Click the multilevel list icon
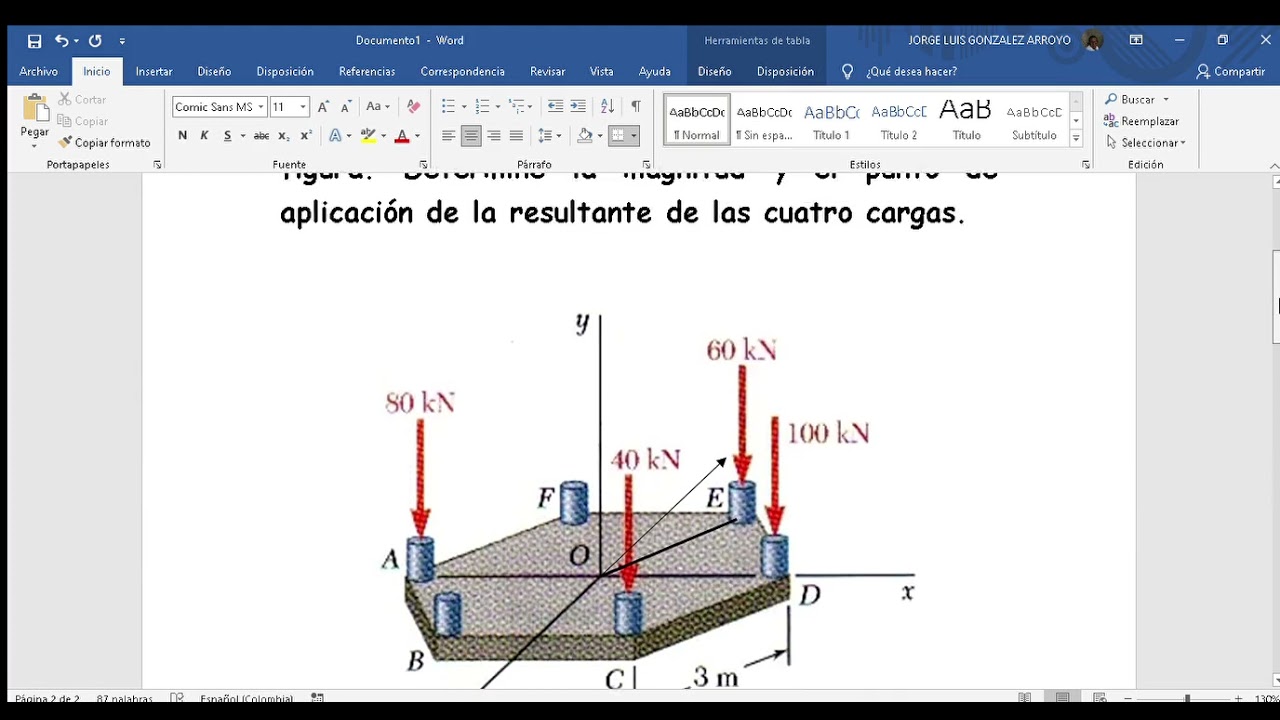 click(516, 107)
